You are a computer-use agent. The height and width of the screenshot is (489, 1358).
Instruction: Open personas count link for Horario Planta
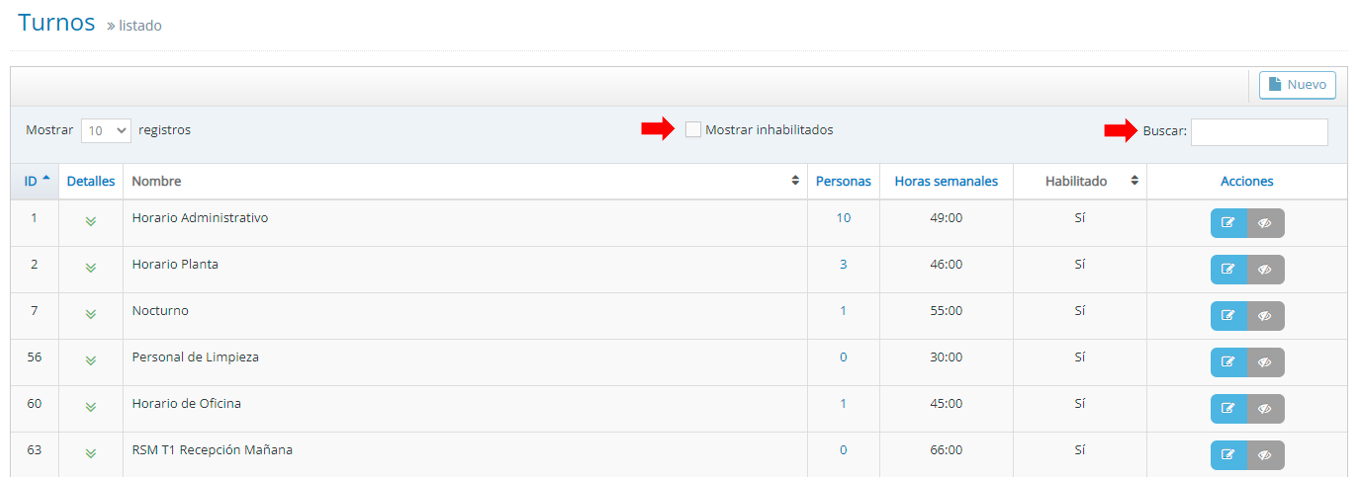coord(843,264)
